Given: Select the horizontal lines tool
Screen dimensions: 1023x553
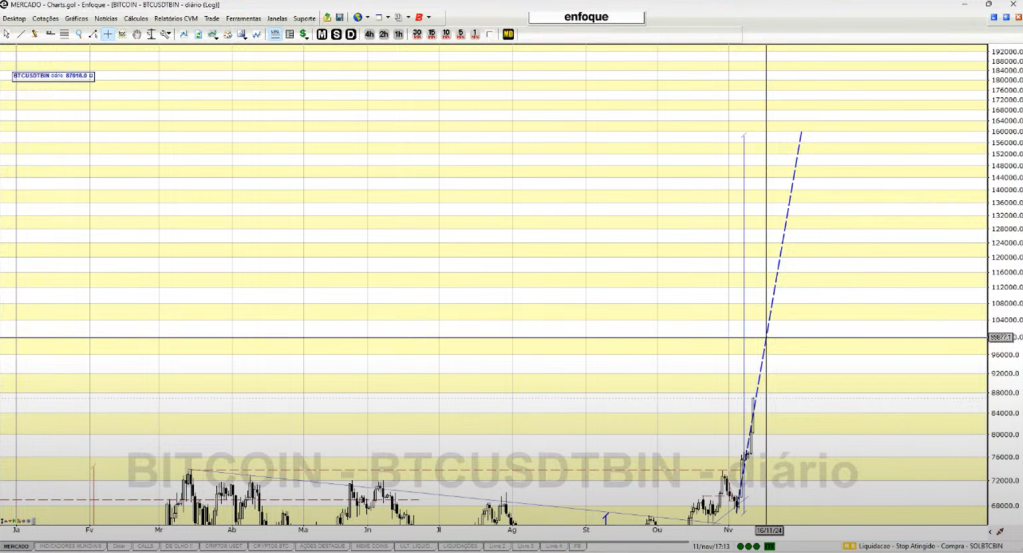Looking at the screenshot, I should pyautogui.click(x=64, y=34).
